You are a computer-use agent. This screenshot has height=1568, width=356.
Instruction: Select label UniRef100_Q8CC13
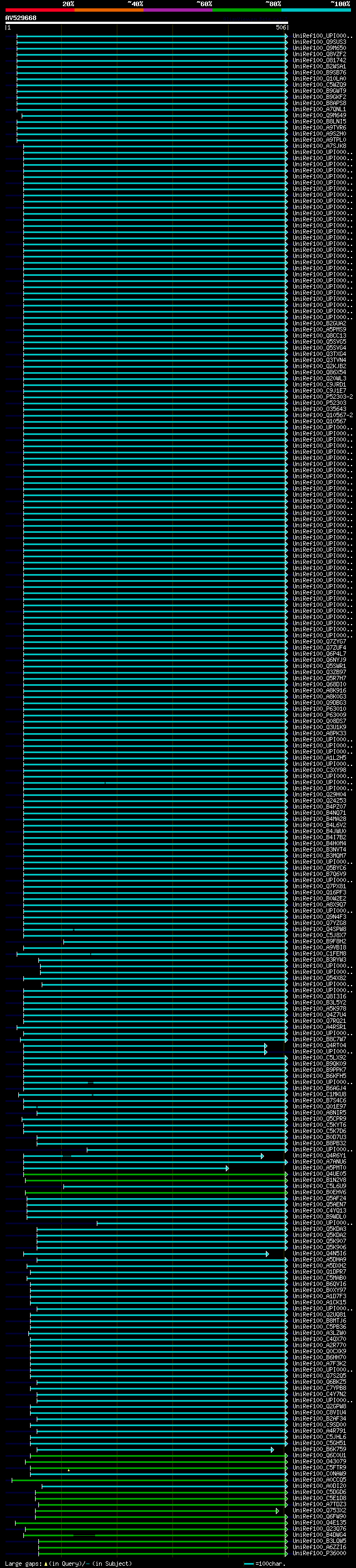tap(319, 335)
